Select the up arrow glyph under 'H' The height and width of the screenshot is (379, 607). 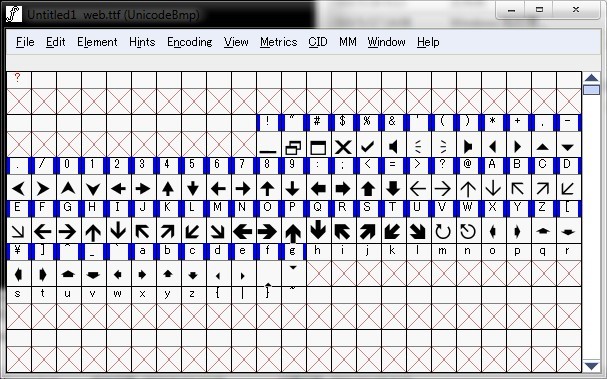coord(93,230)
